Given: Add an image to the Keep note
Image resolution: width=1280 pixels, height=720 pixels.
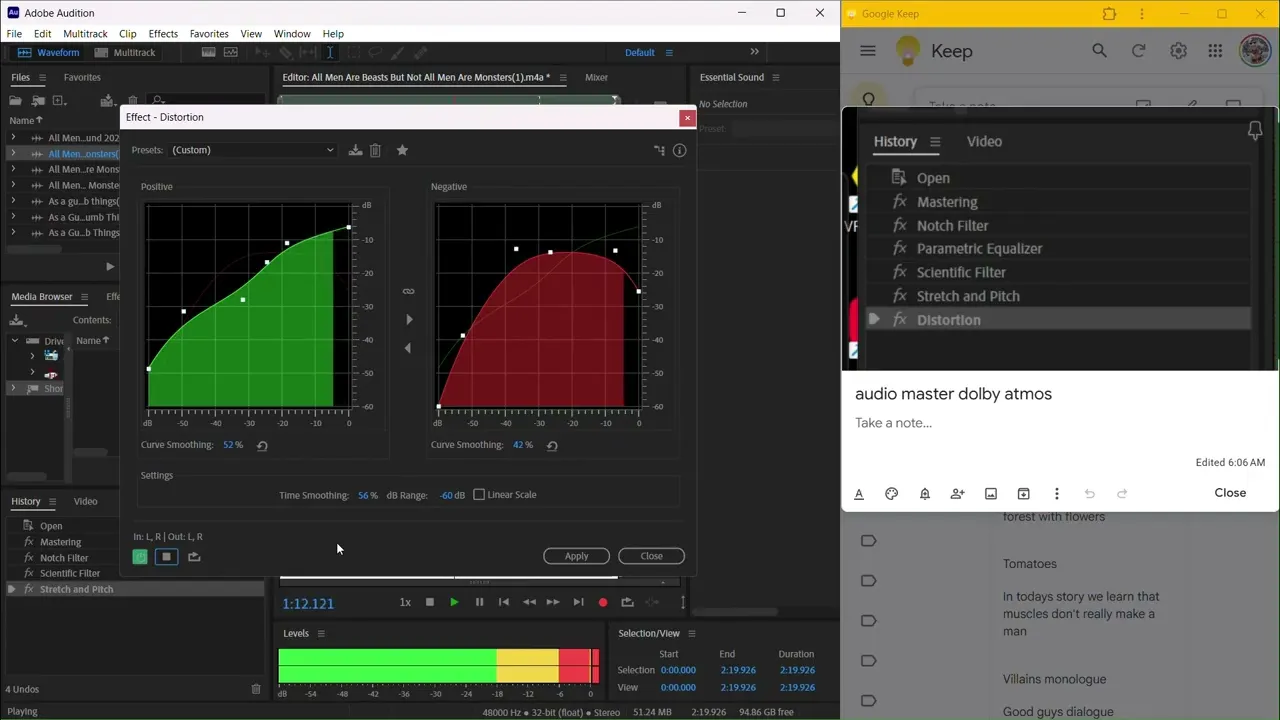Looking at the screenshot, I should click(990, 493).
